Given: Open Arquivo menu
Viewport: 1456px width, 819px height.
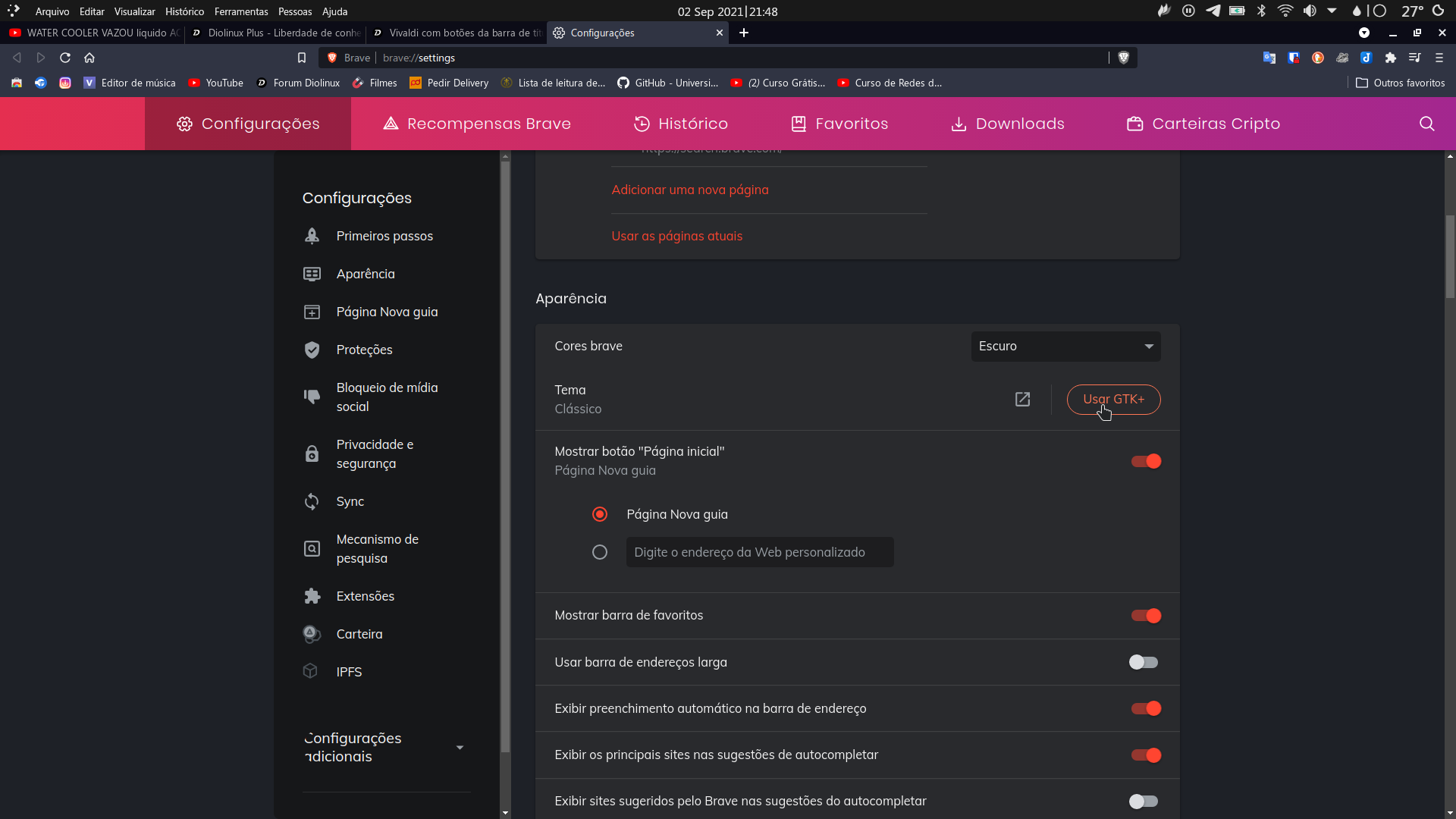Looking at the screenshot, I should 52,11.
